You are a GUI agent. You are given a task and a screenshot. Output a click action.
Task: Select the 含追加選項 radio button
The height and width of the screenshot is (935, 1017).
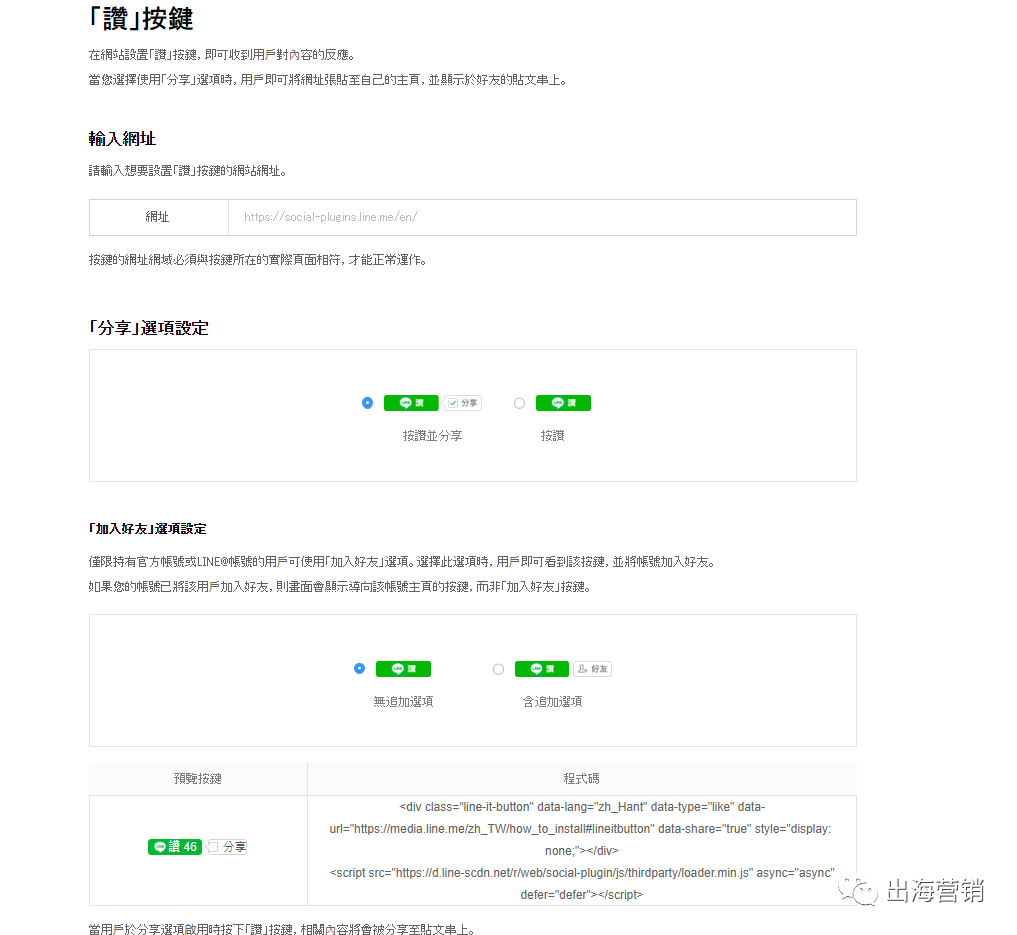pos(498,668)
